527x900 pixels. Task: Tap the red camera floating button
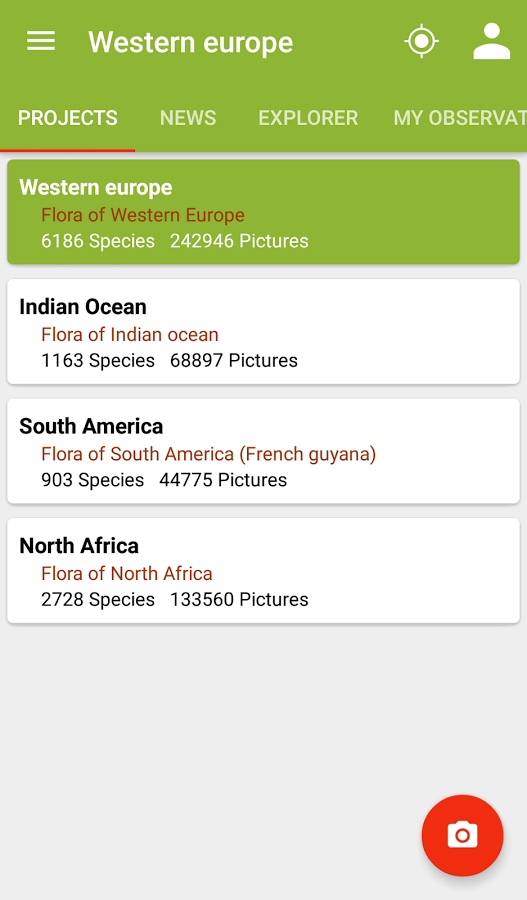click(x=462, y=835)
